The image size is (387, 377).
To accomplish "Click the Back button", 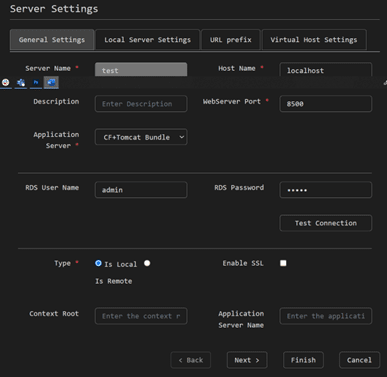I will point(191,360).
